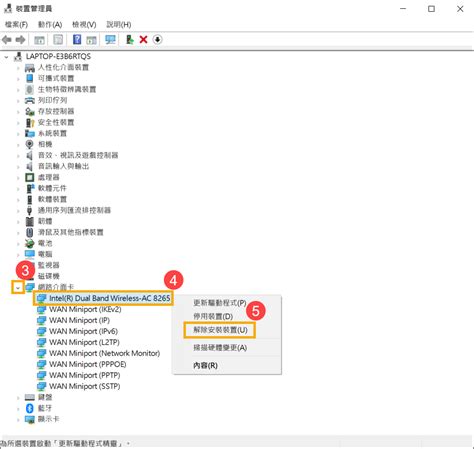Click the action pane toolbar icon after Help

(x=91, y=40)
